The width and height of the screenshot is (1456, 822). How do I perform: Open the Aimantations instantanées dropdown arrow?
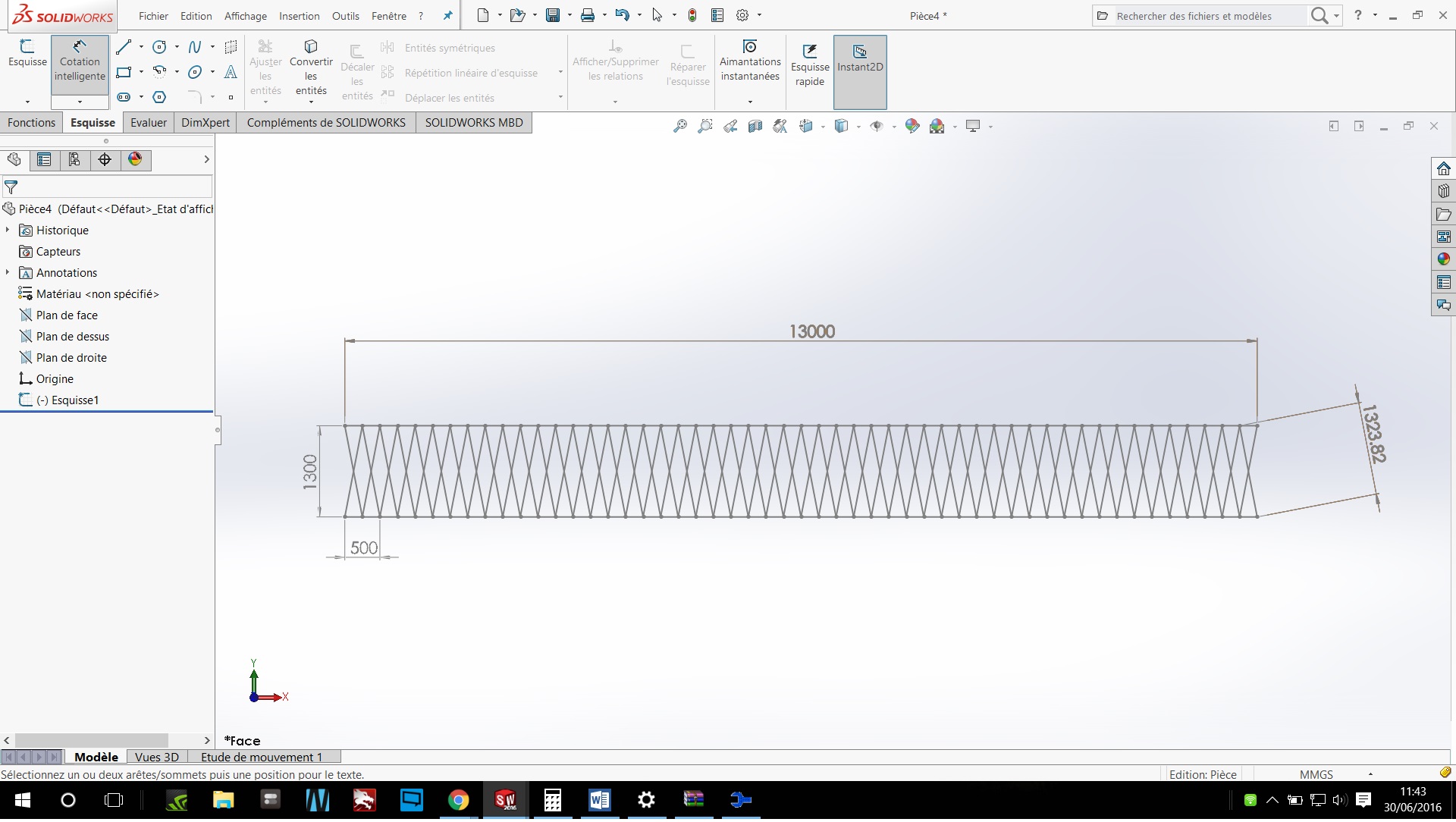(750, 102)
